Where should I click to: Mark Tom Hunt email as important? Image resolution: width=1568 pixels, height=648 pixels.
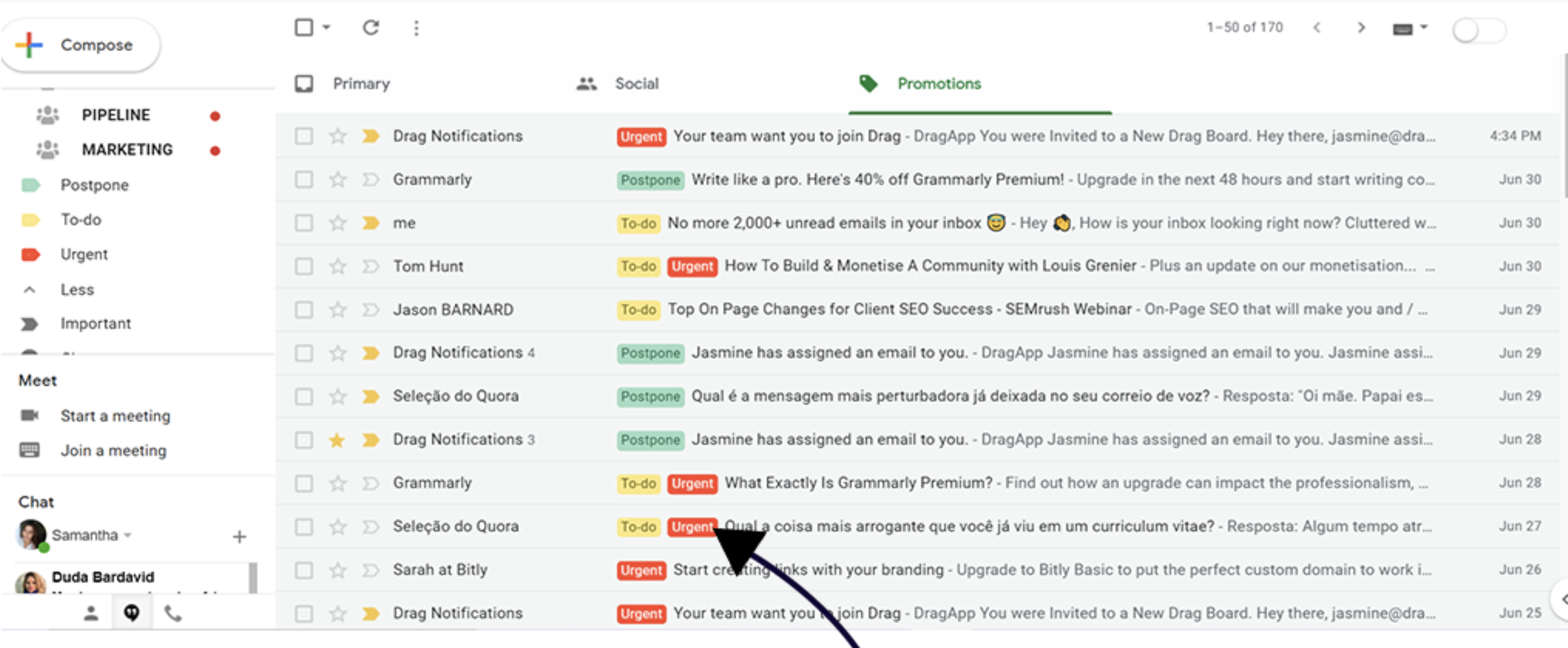tap(371, 266)
